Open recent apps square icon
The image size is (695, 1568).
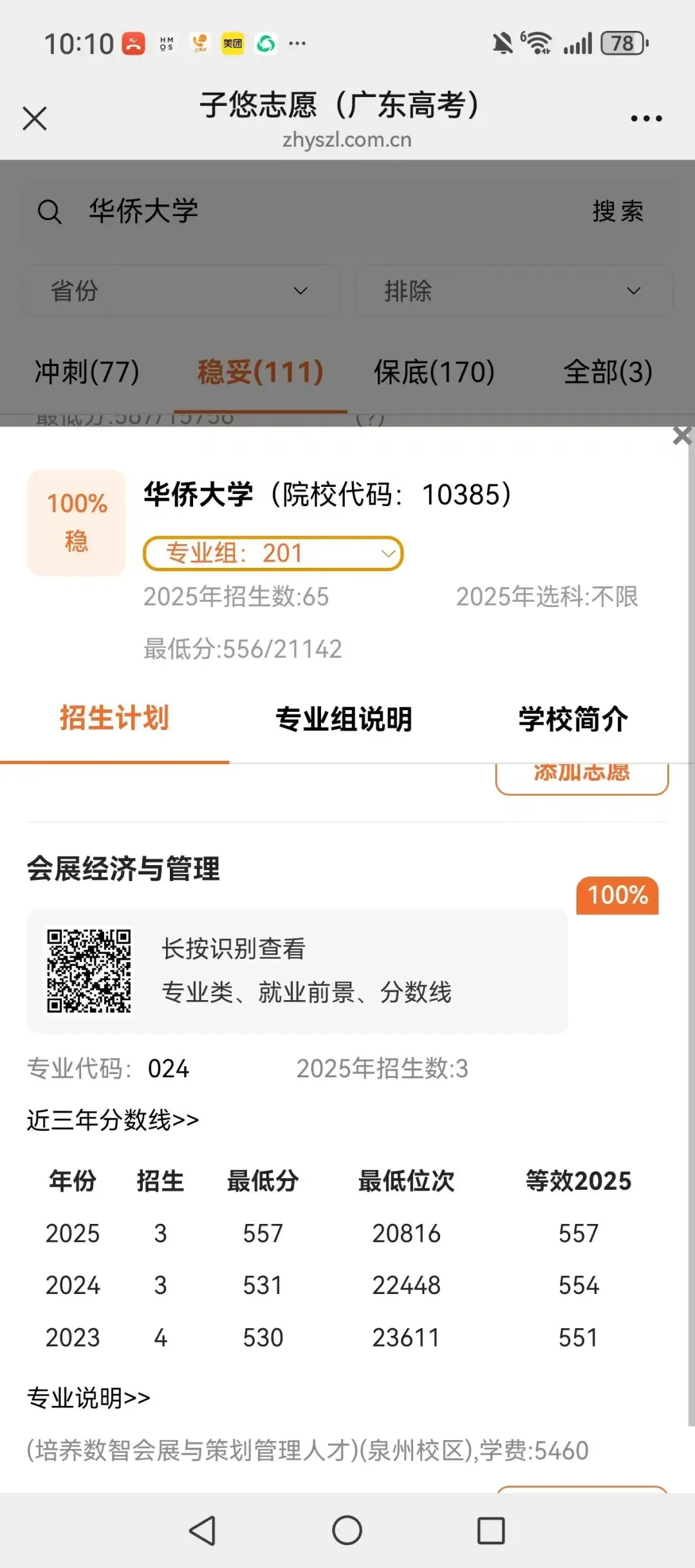point(491,1531)
